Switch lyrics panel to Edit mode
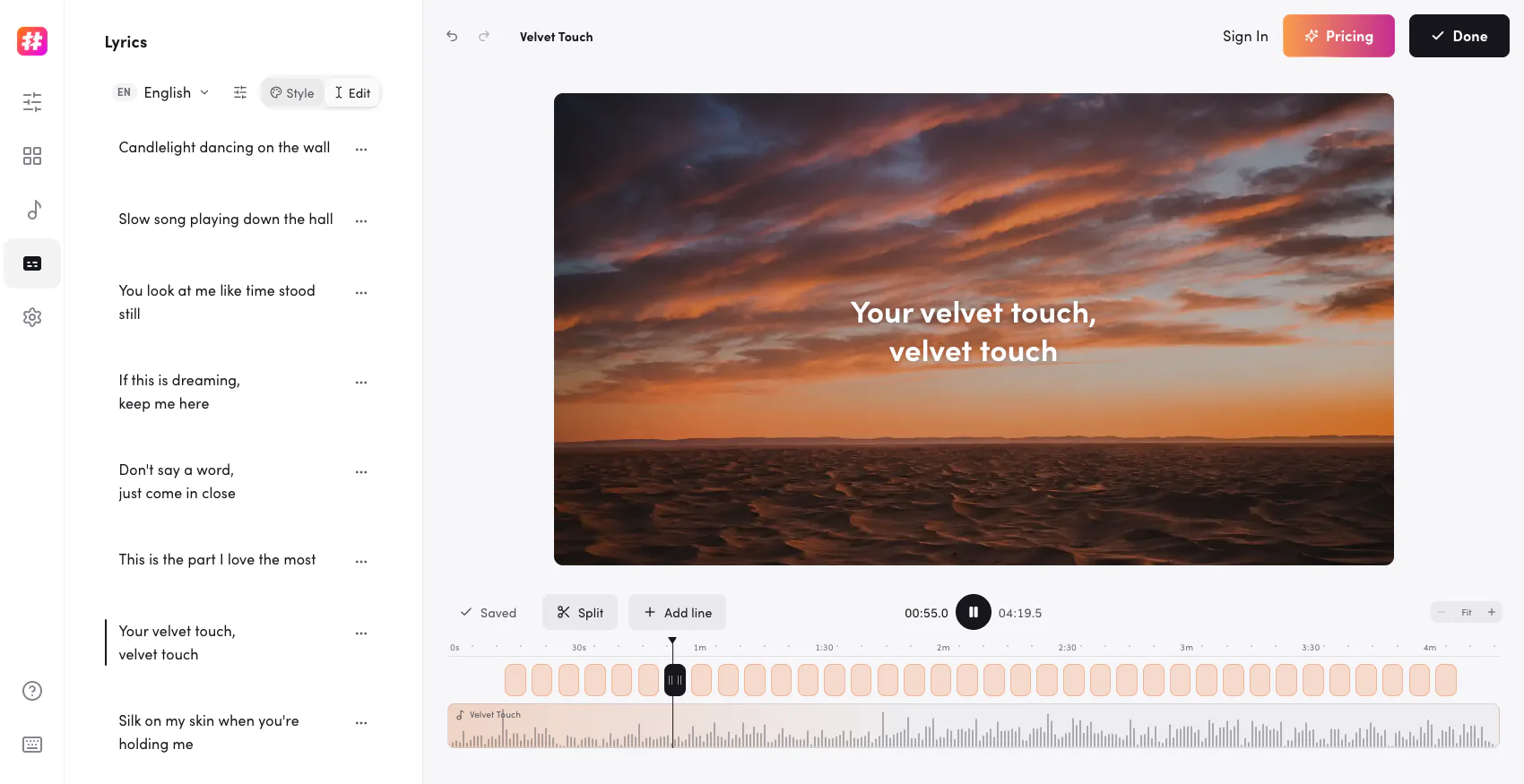The width and height of the screenshot is (1524, 784). point(352,92)
